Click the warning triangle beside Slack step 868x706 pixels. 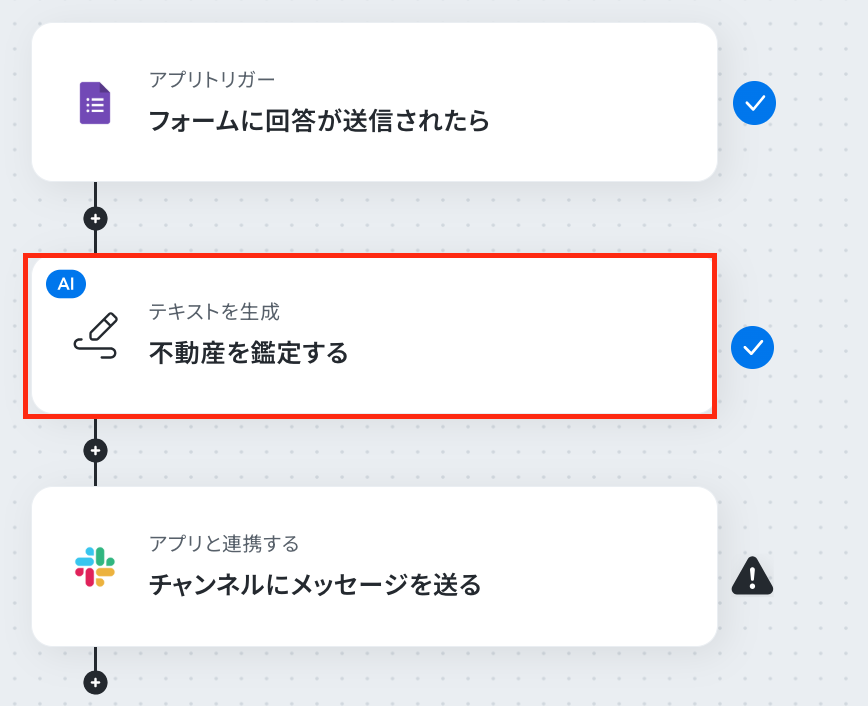(x=752, y=576)
